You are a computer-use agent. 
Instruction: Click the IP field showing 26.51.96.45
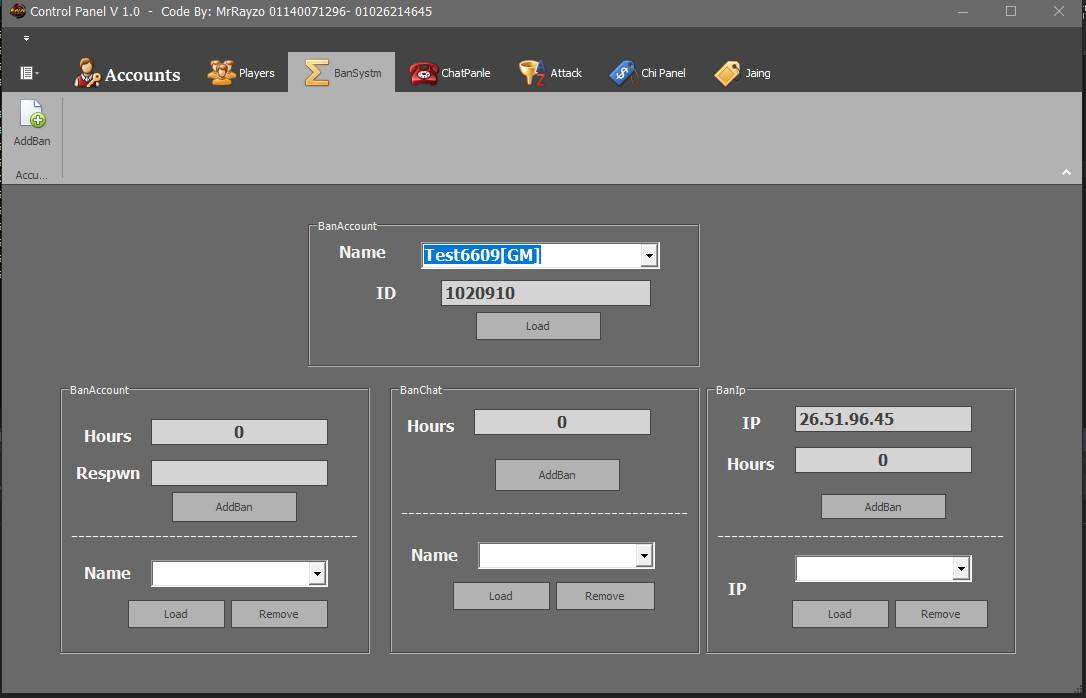[883, 419]
